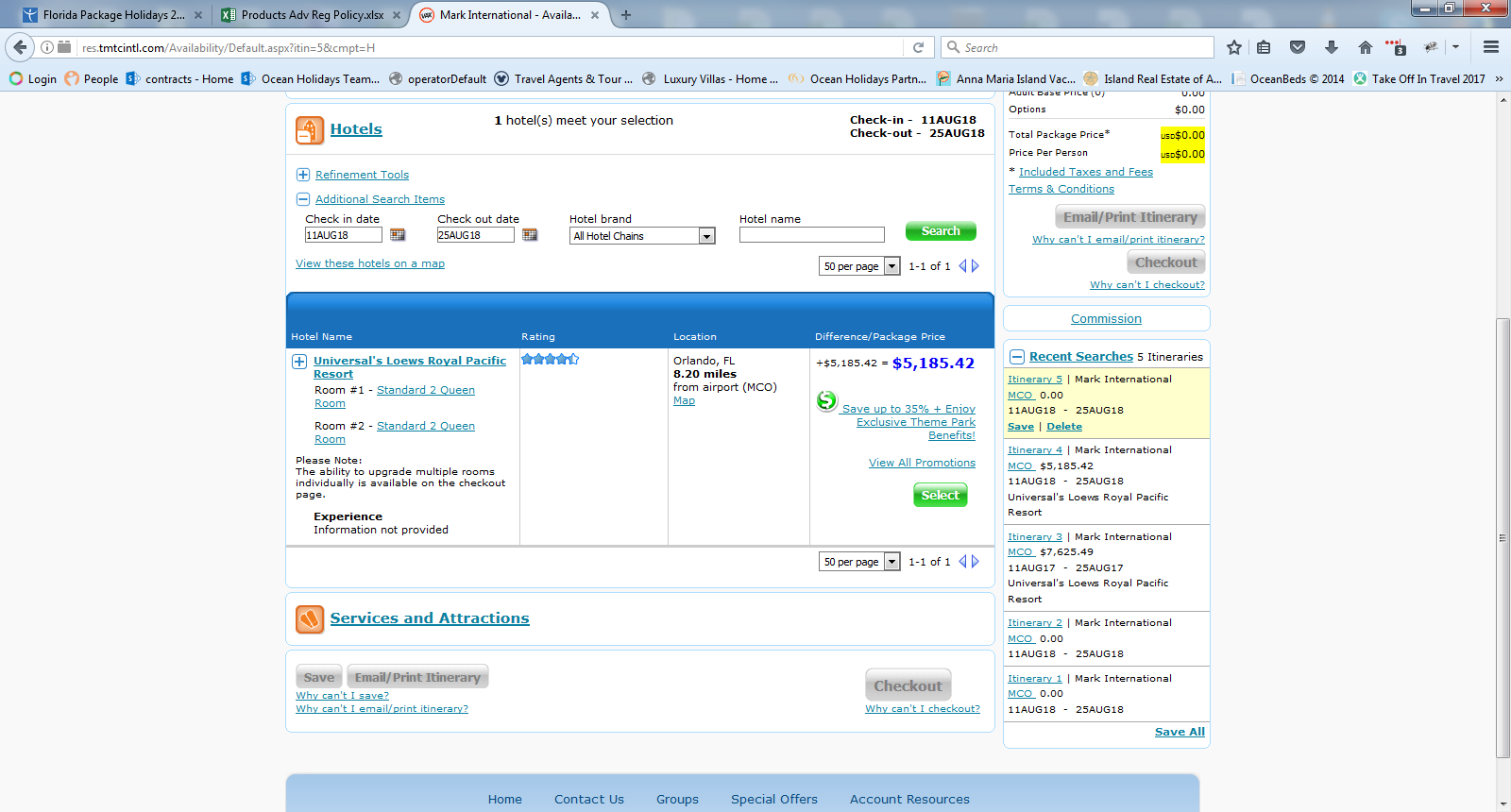This screenshot has width=1511, height=812.
Task: Go to next hotel results page, top pager
Action: (976, 266)
